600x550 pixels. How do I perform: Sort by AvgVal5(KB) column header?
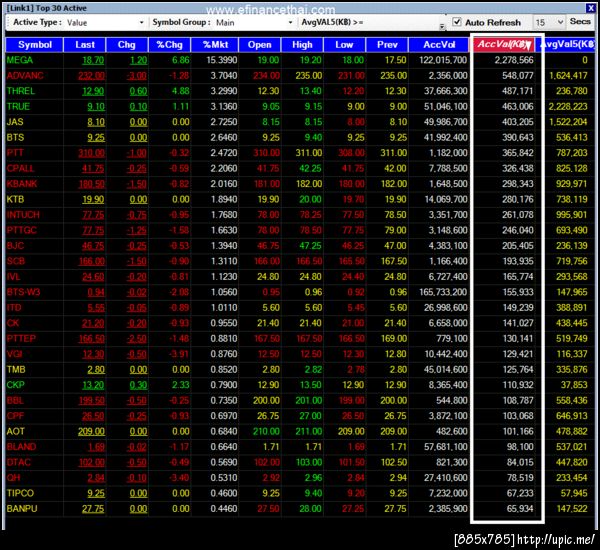[x=567, y=45]
